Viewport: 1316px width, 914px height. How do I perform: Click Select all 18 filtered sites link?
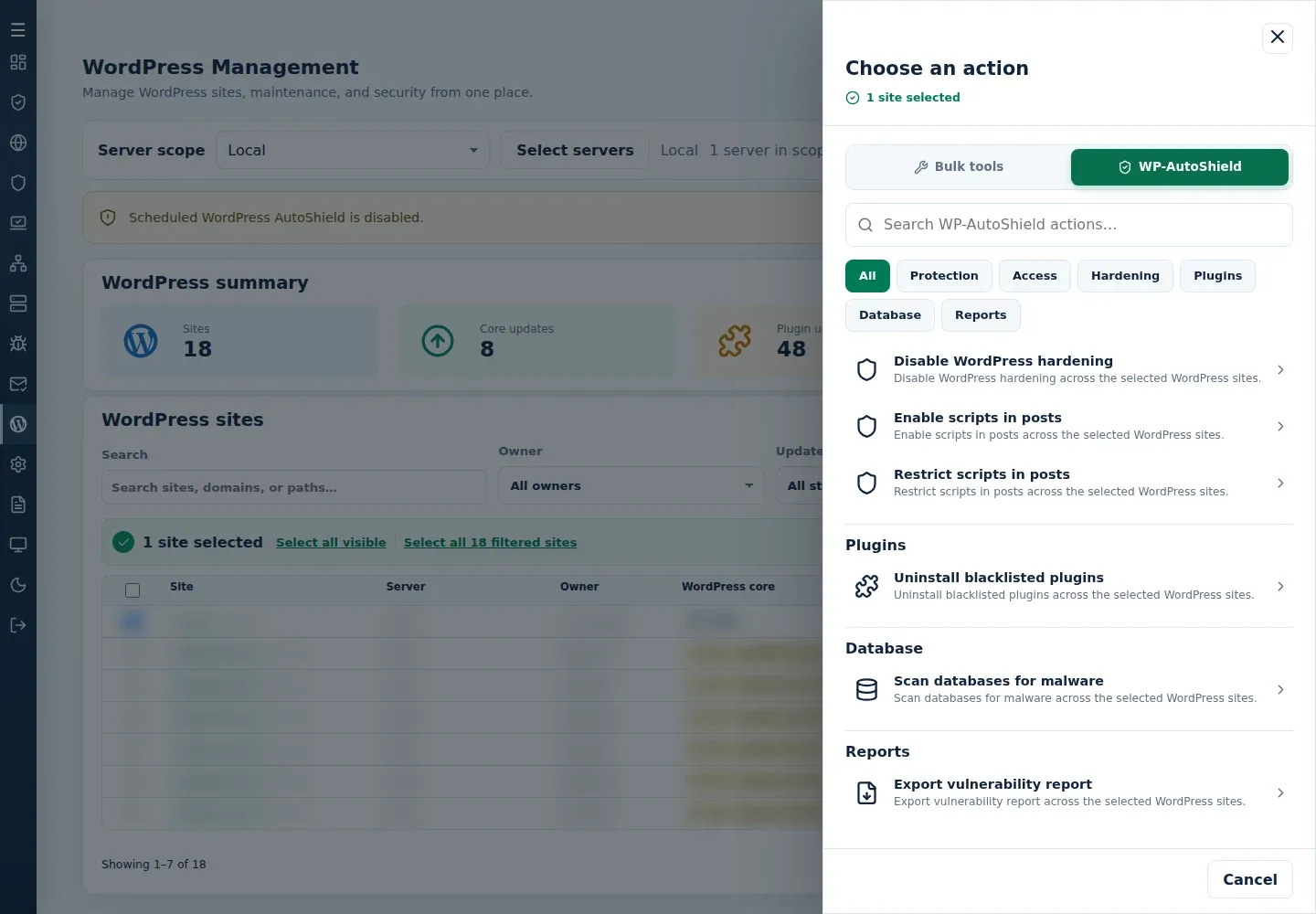[x=490, y=543]
